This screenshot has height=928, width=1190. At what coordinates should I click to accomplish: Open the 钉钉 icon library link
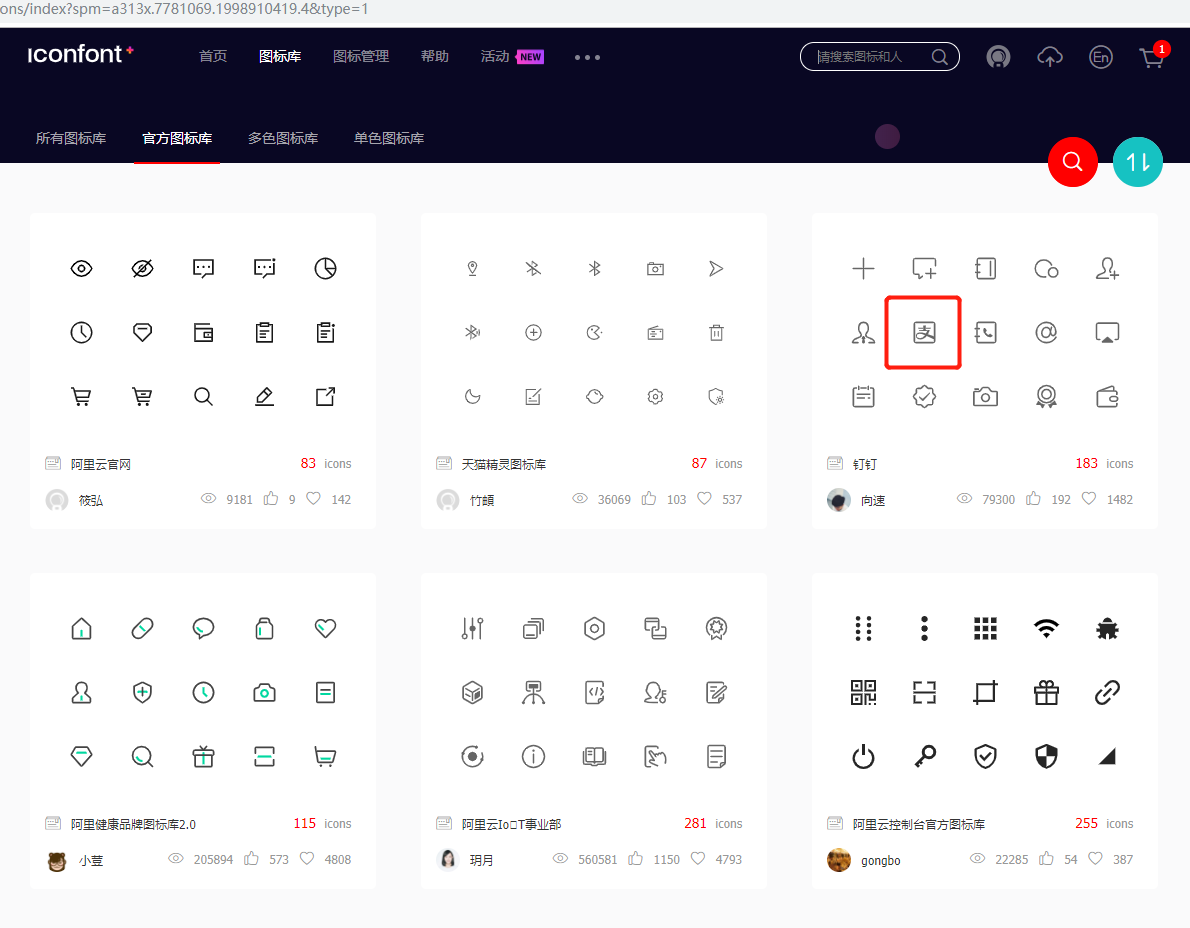coord(865,463)
